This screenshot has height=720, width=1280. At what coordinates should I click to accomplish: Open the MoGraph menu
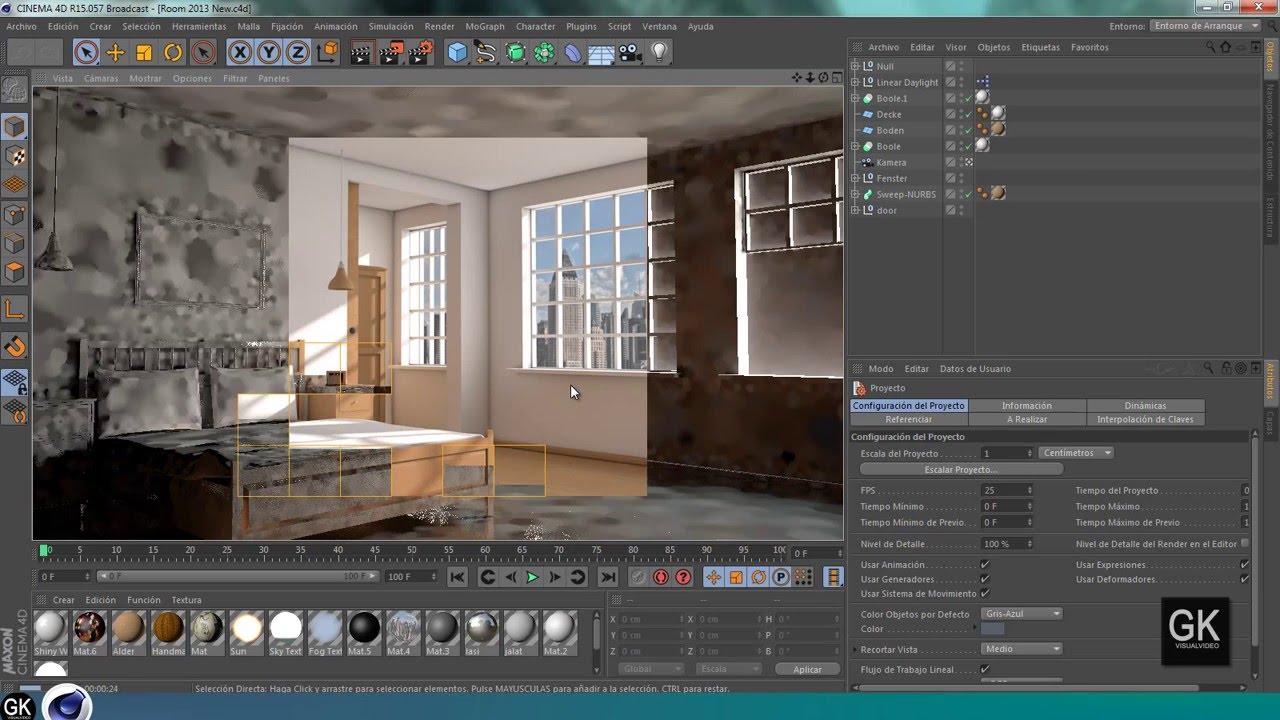click(x=485, y=27)
